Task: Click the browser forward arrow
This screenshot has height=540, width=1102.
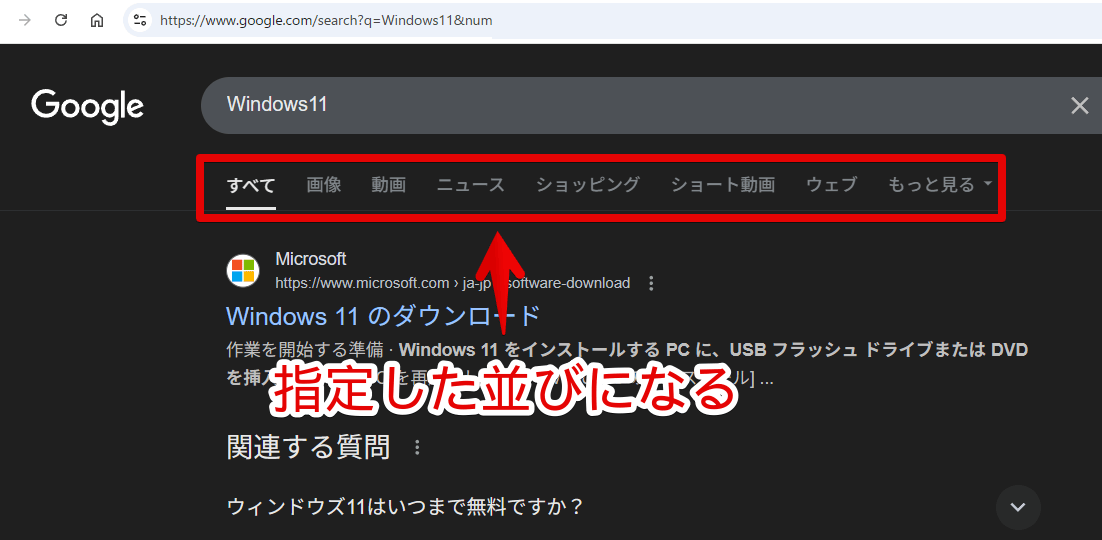Action: 25,20
